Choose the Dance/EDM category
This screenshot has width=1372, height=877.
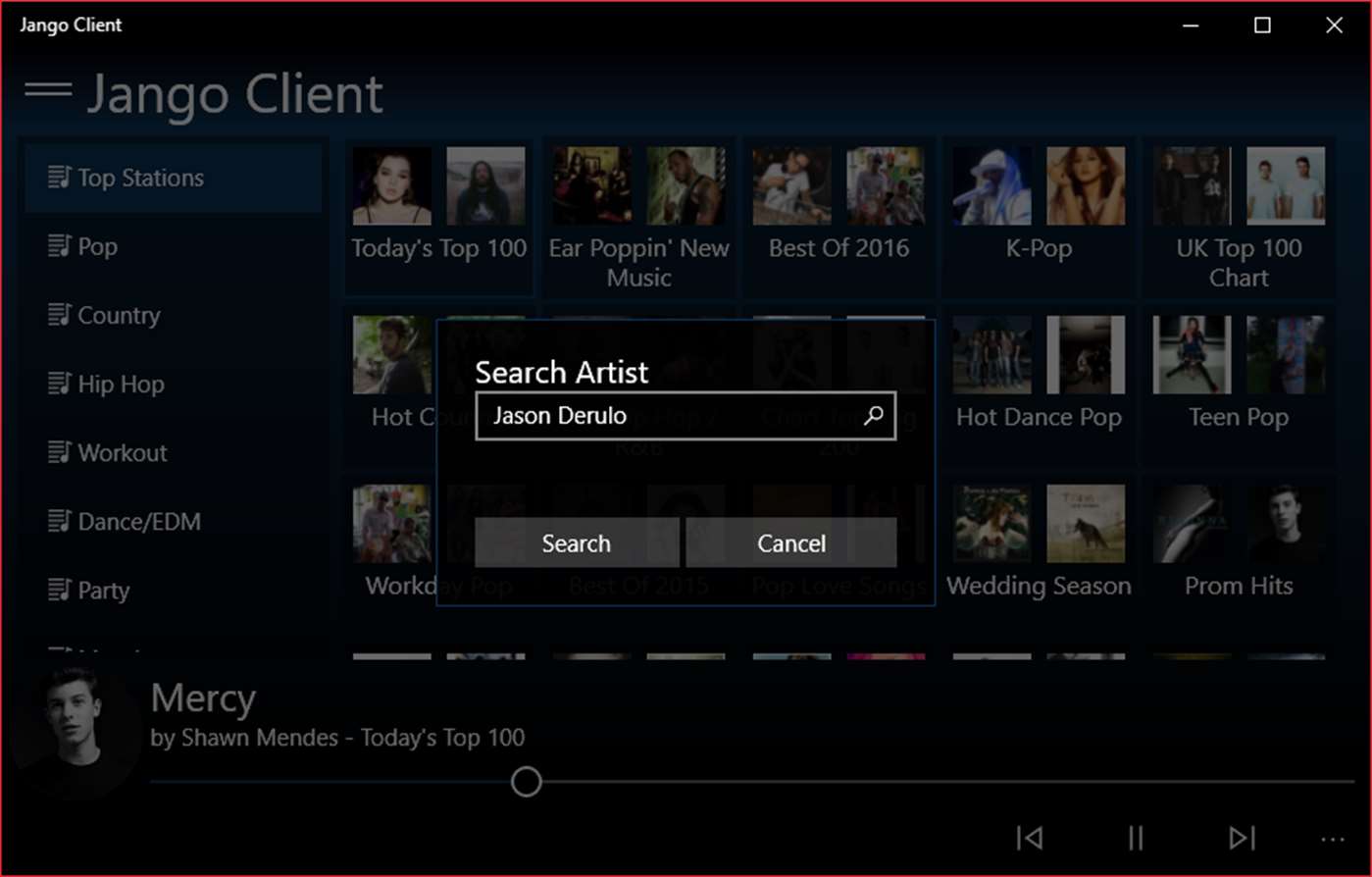(174, 521)
